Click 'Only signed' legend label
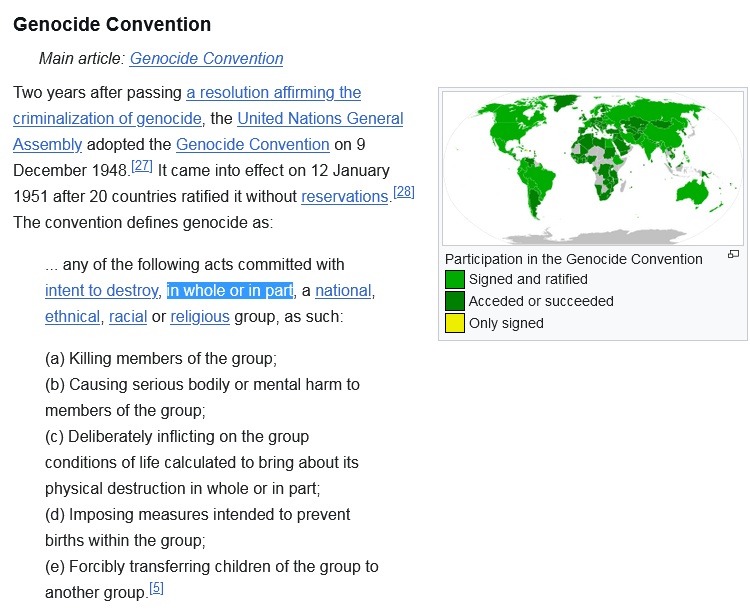The height and width of the screenshot is (611, 750). click(506, 323)
